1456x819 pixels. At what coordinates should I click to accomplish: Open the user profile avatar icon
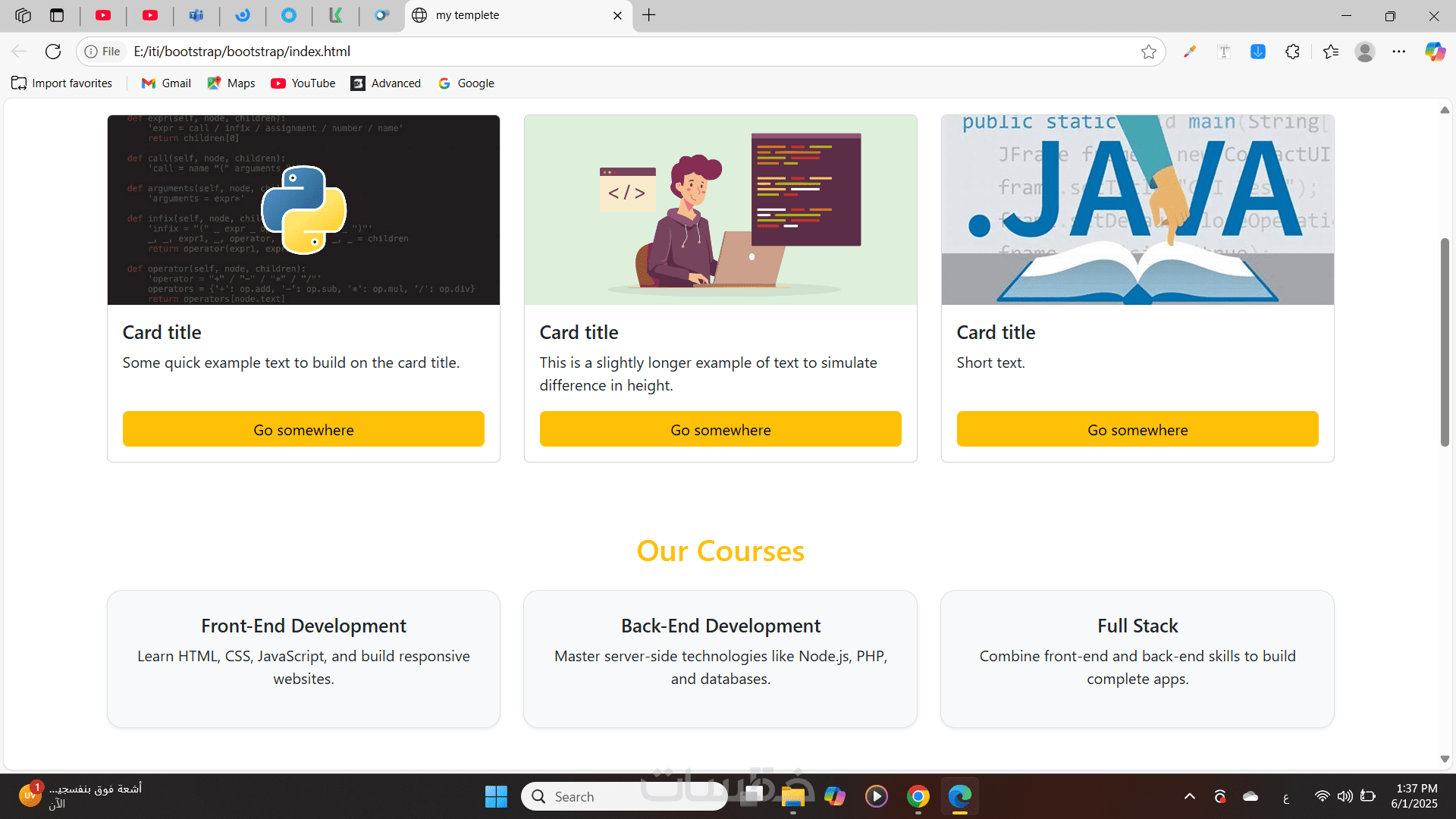pyautogui.click(x=1365, y=52)
